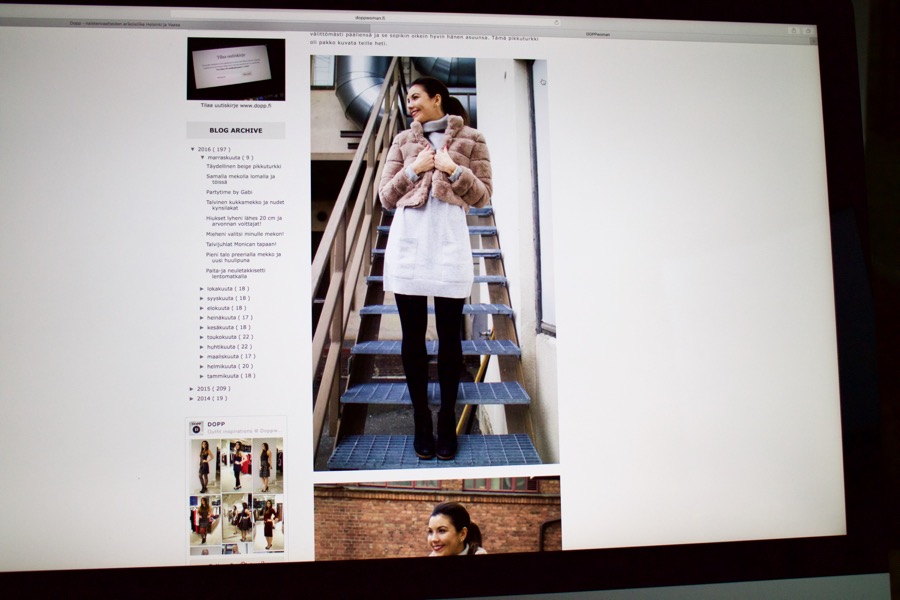Click the BLOG ARCHIVE heading
The height and width of the screenshot is (600, 900).
236,130
